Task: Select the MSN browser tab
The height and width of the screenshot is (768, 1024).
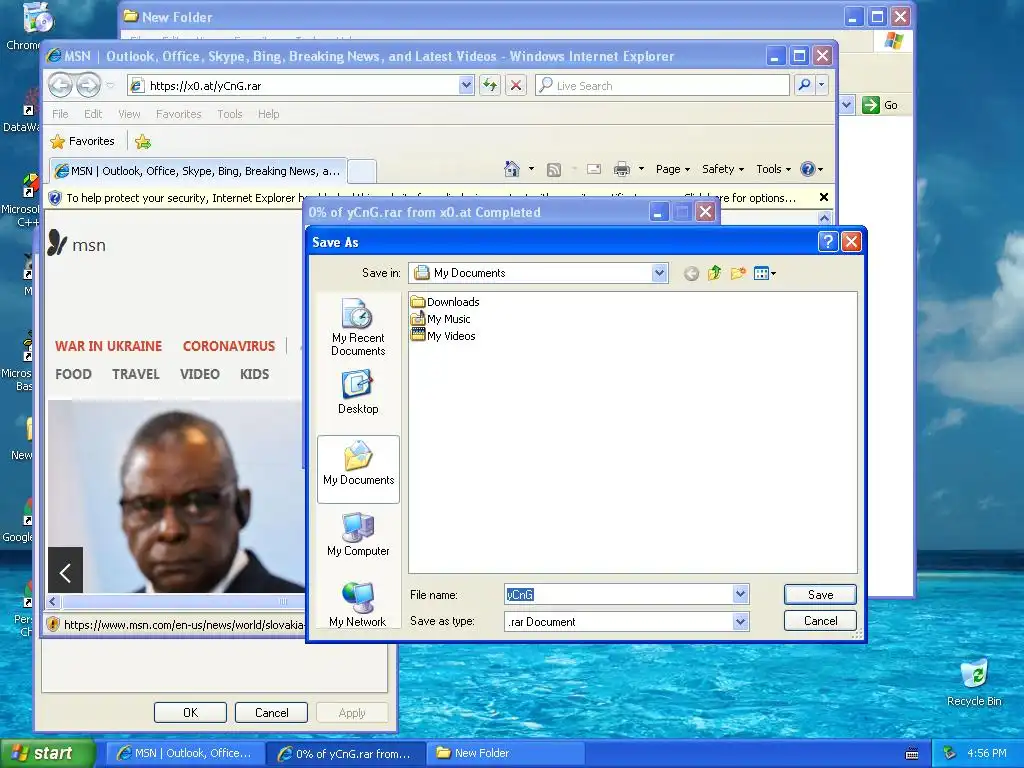Action: [198, 171]
